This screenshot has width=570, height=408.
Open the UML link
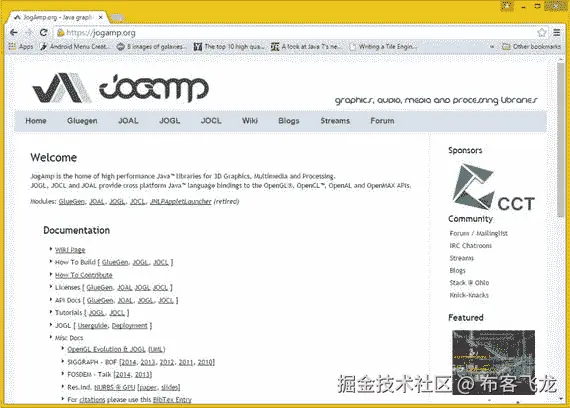pyautogui.click(x=157, y=349)
